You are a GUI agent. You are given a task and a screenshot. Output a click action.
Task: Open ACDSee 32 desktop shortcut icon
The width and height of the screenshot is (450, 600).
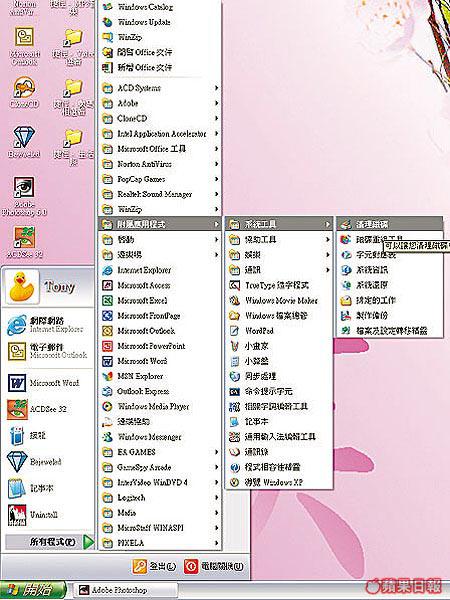[x=24, y=237]
